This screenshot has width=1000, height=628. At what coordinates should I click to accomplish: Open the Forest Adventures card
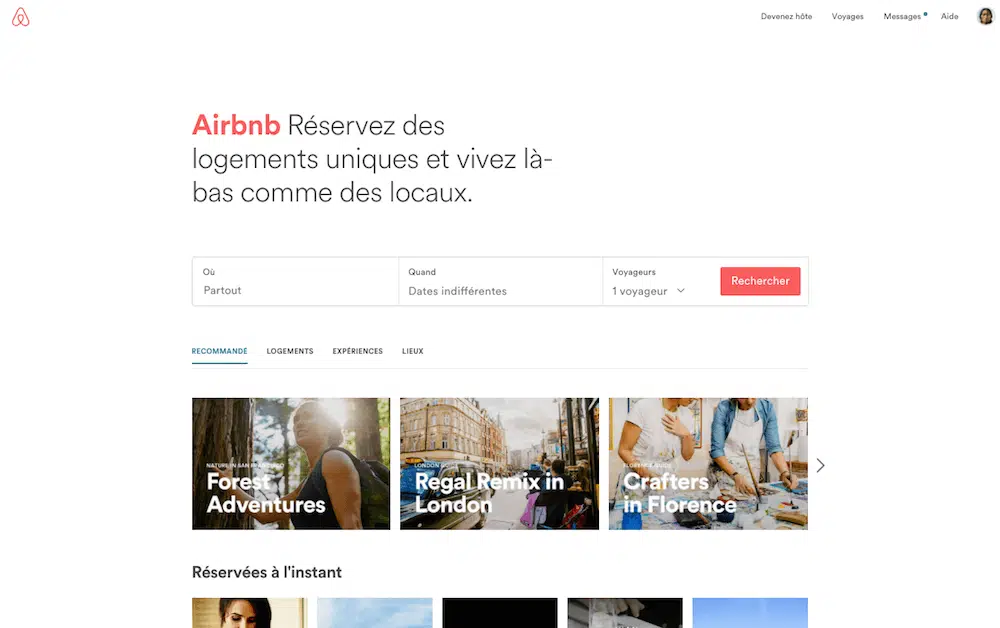291,464
